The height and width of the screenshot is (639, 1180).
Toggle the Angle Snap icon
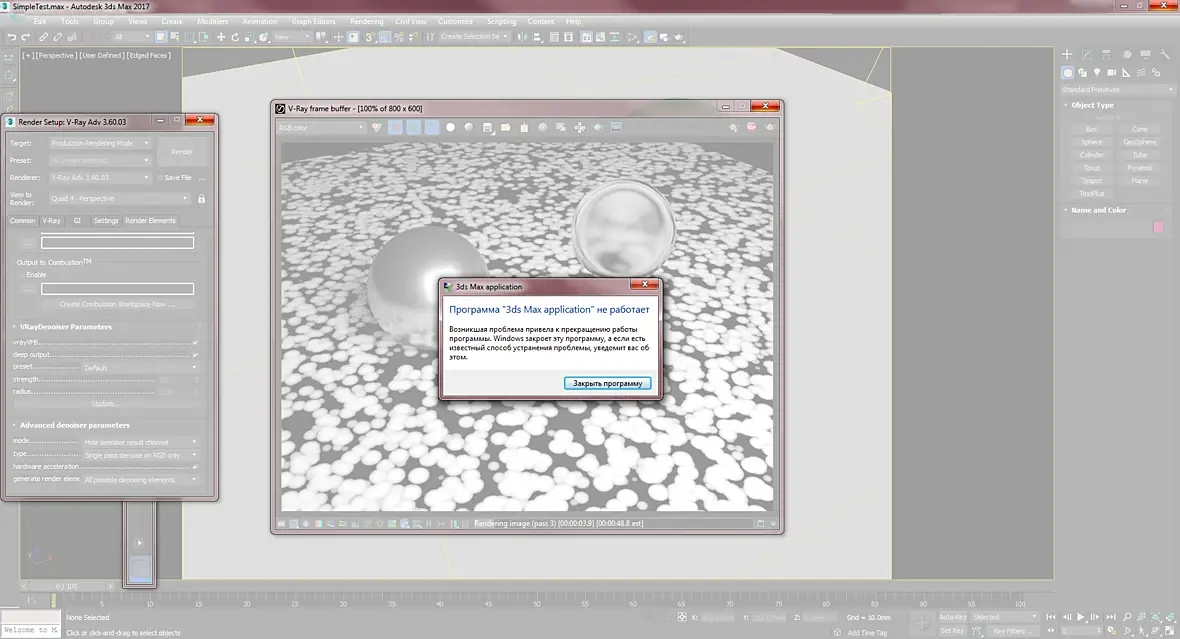(x=384, y=37)
